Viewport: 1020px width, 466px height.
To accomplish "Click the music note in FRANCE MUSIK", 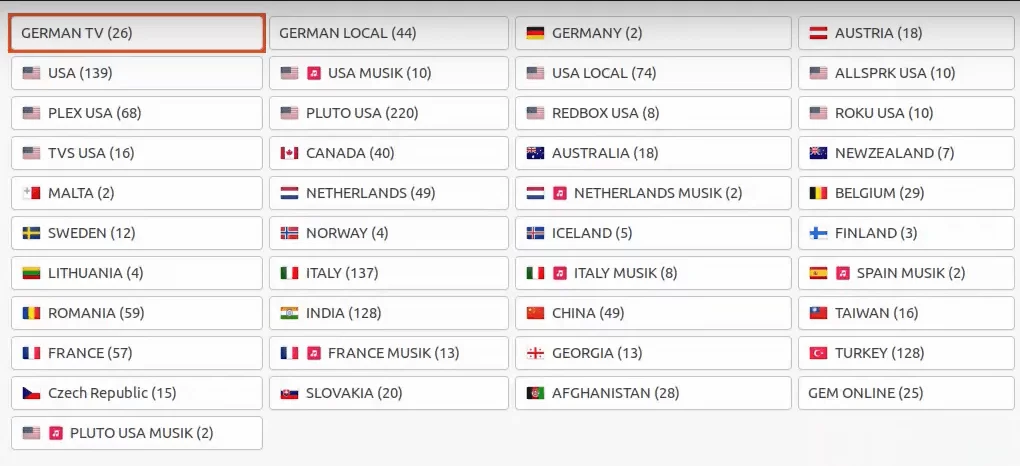I will 313,353.
